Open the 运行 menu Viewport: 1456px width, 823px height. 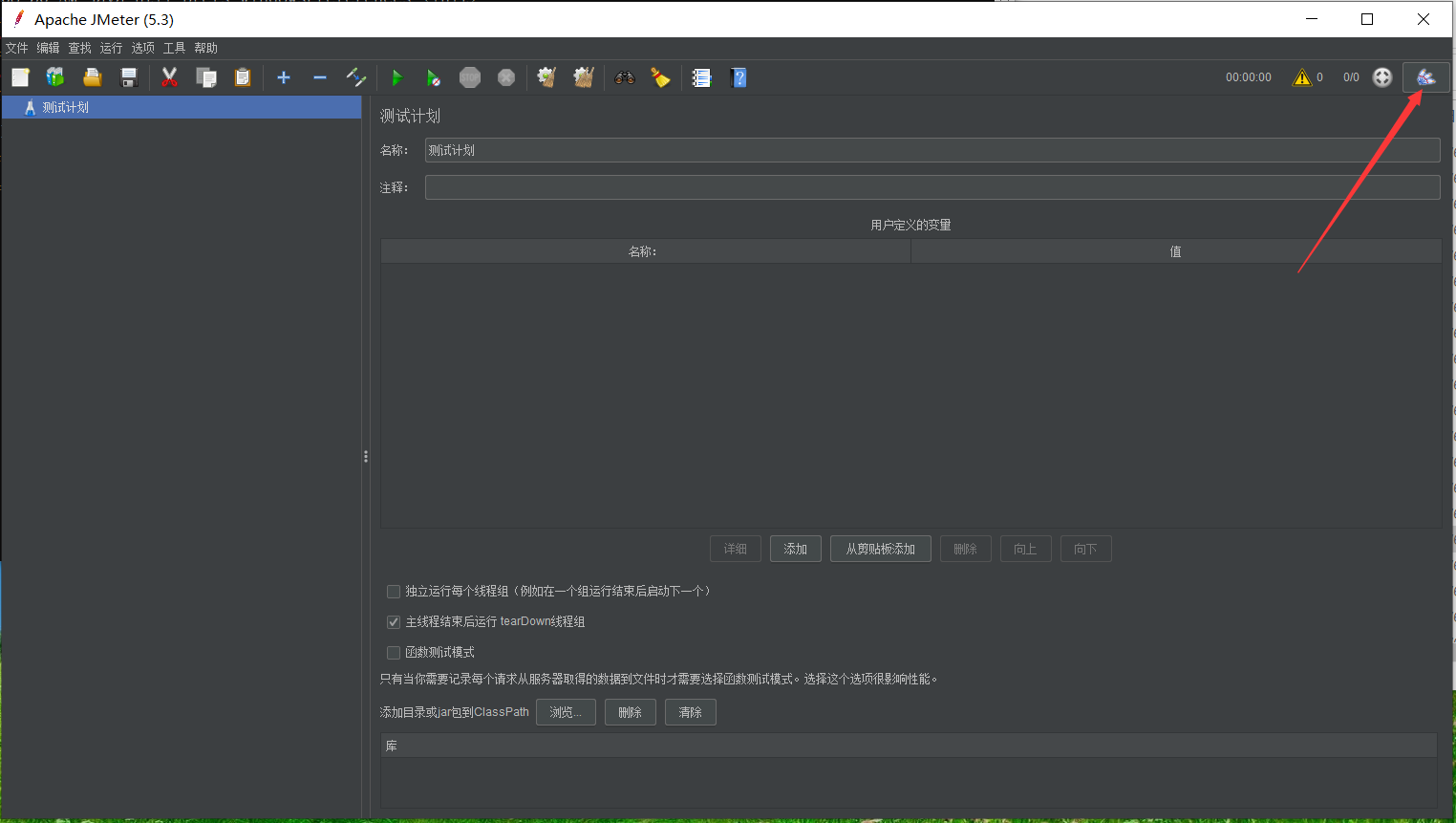tap(112, 48)
